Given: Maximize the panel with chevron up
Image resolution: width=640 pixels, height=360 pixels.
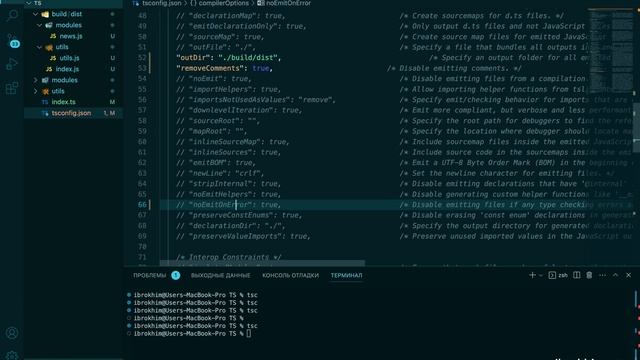Looking at the screenshot, I should (x=616, y=276).
